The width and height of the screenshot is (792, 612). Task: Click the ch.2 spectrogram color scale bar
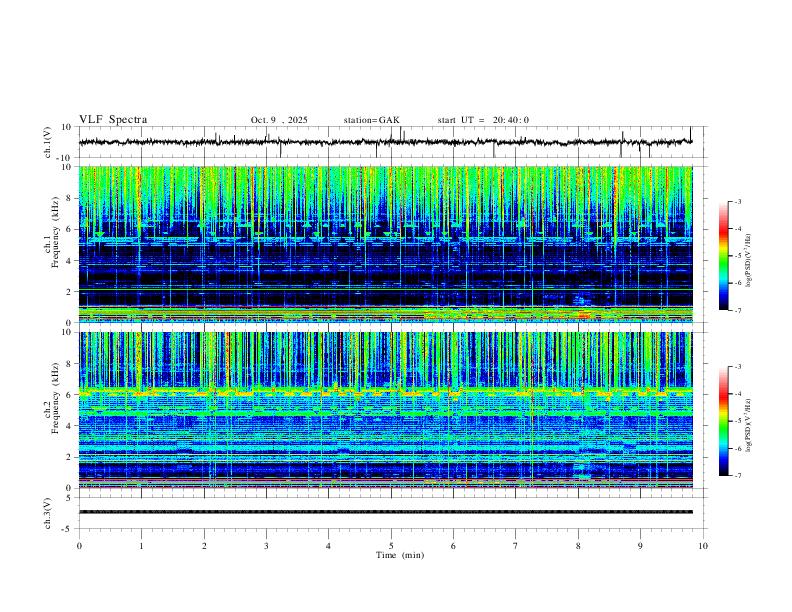(x=724, y=421)
